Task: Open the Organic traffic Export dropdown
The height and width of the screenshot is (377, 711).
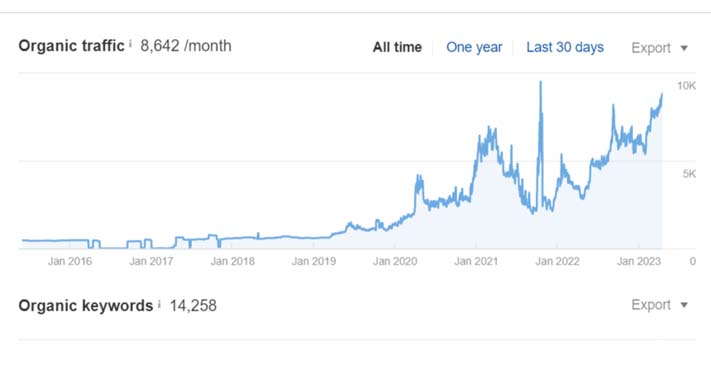Action: (660, 48)
